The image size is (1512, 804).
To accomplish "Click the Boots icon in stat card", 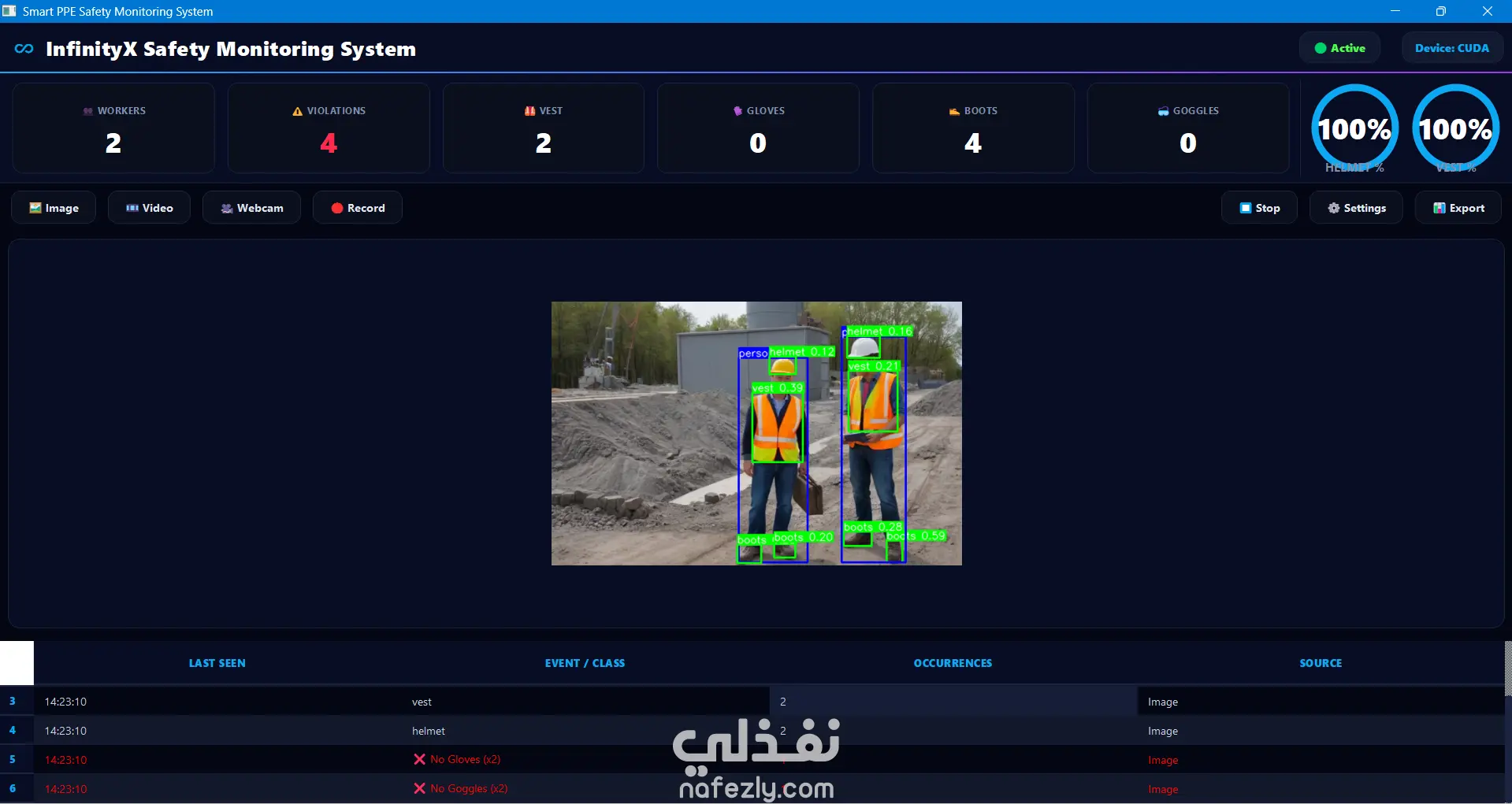I will point(954,111).
